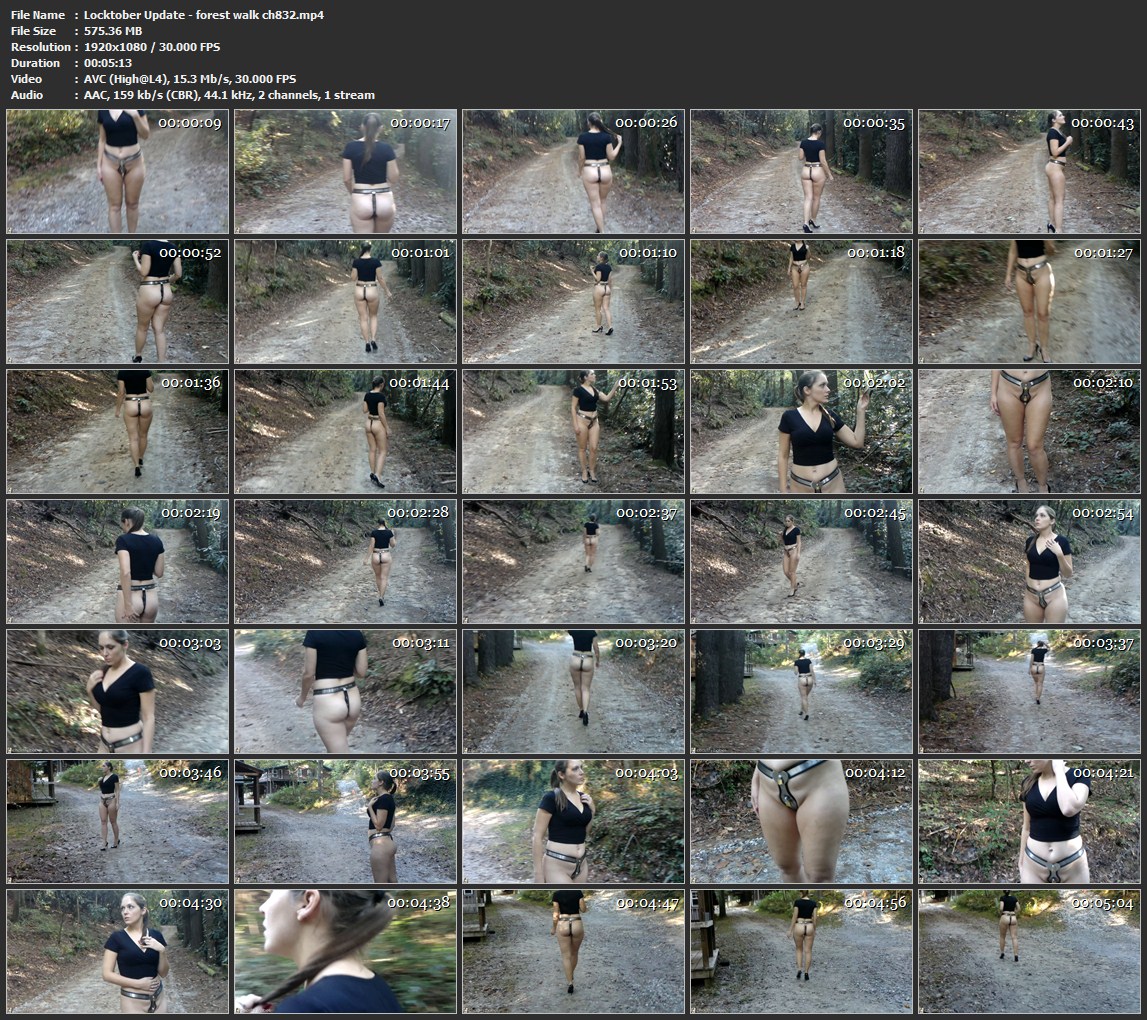Click the frame at 00:02:10
Screen dimensions: 1147x1020
1030,432
